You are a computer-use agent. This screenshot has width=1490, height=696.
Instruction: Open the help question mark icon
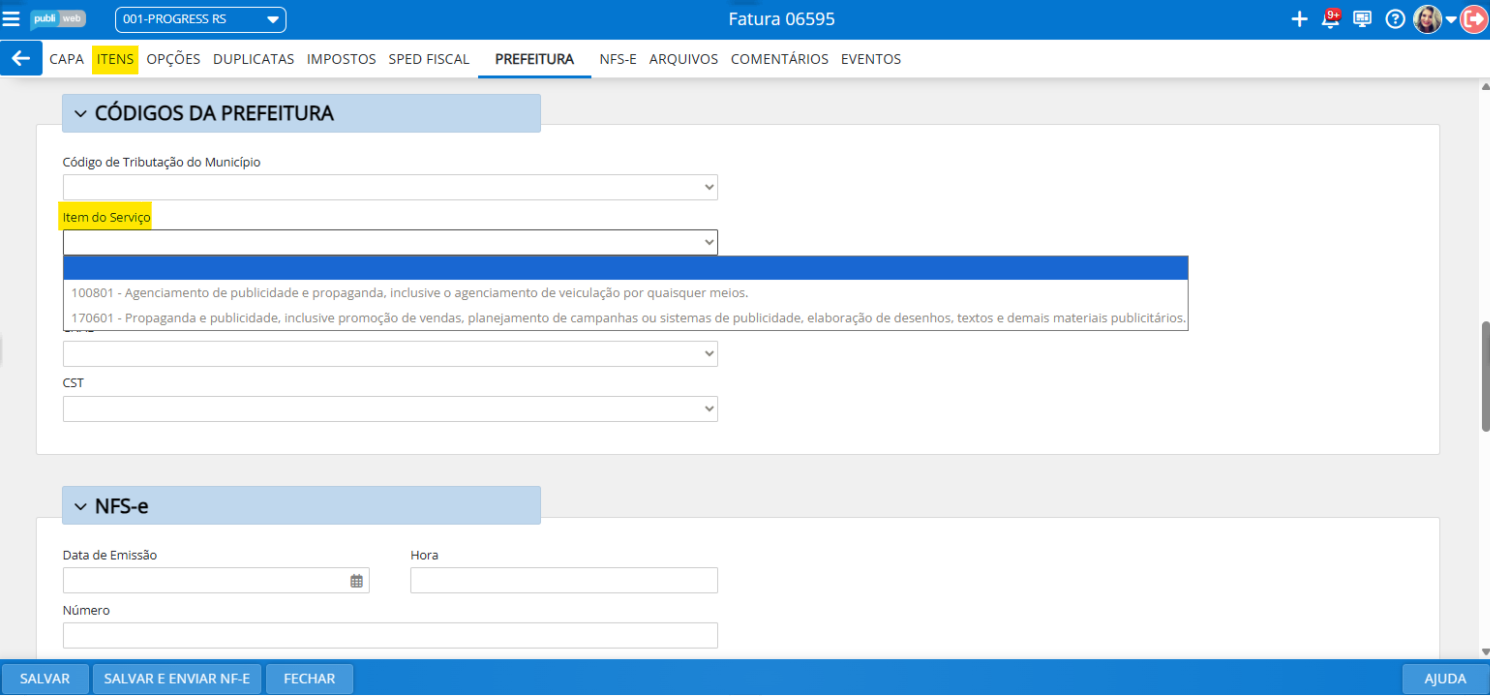coord(1395,19)
